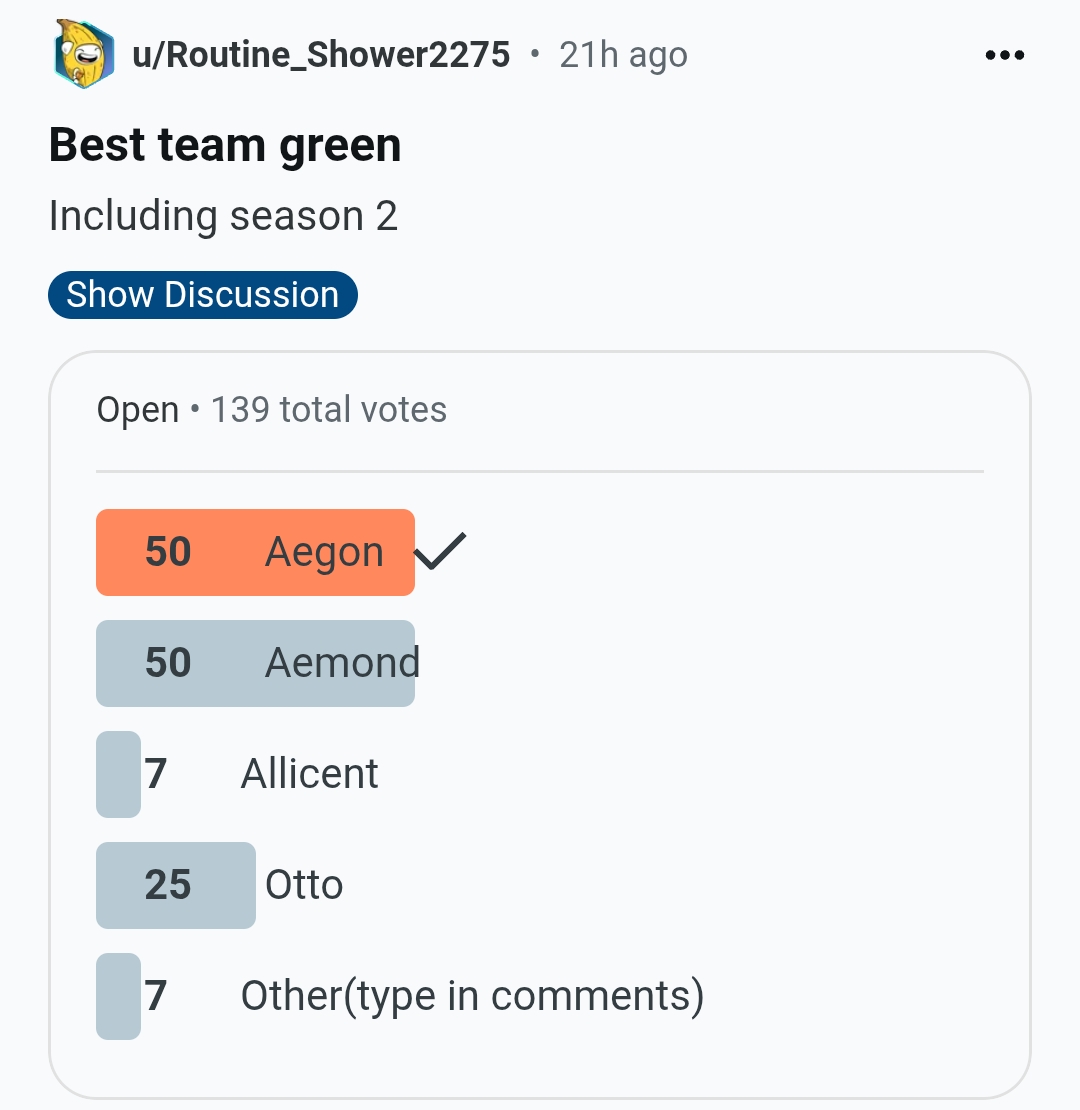Click the checkmark beside Aegon

(440, 551)
